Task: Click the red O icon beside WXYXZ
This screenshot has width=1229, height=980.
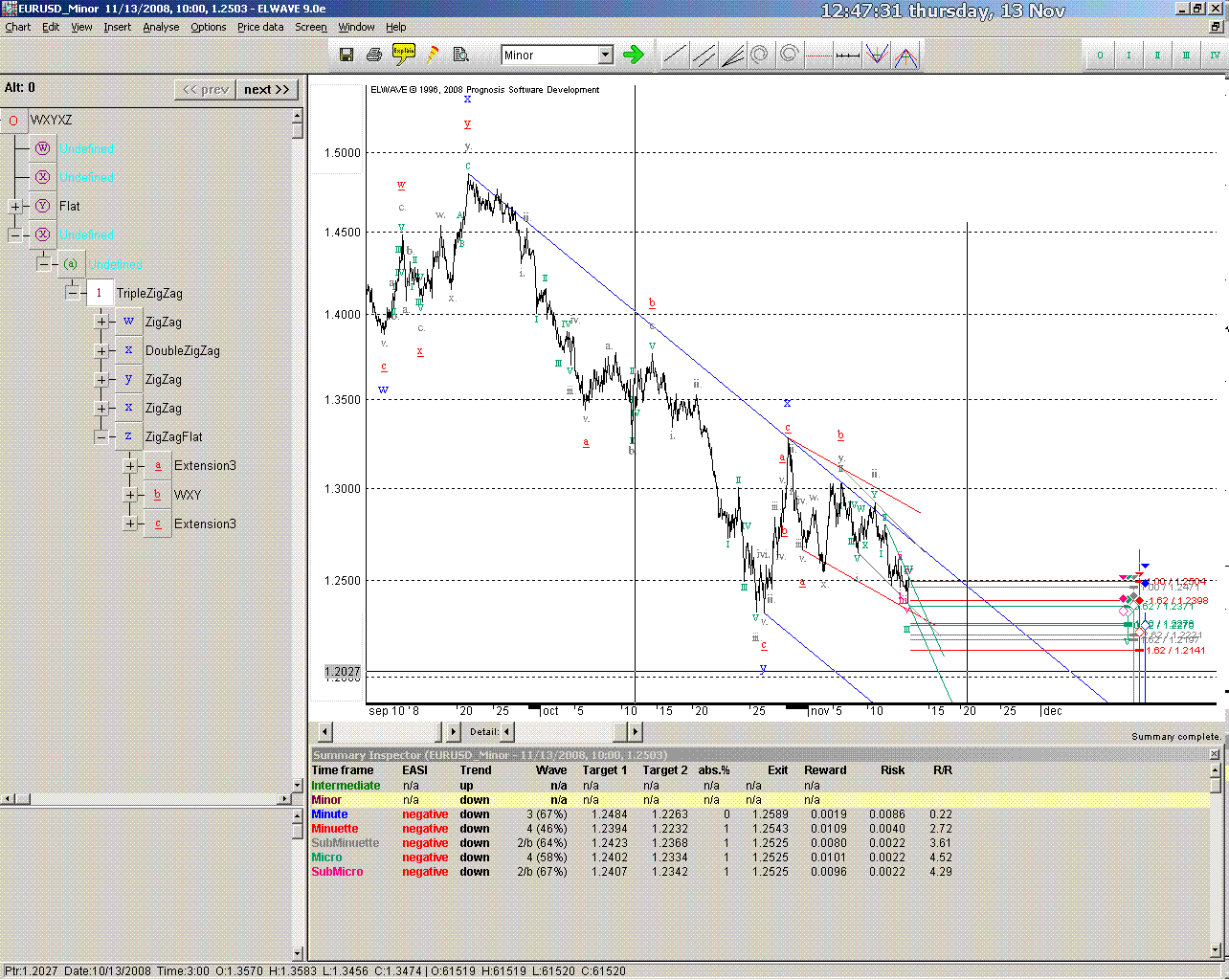Action: [x=13, y=121]
